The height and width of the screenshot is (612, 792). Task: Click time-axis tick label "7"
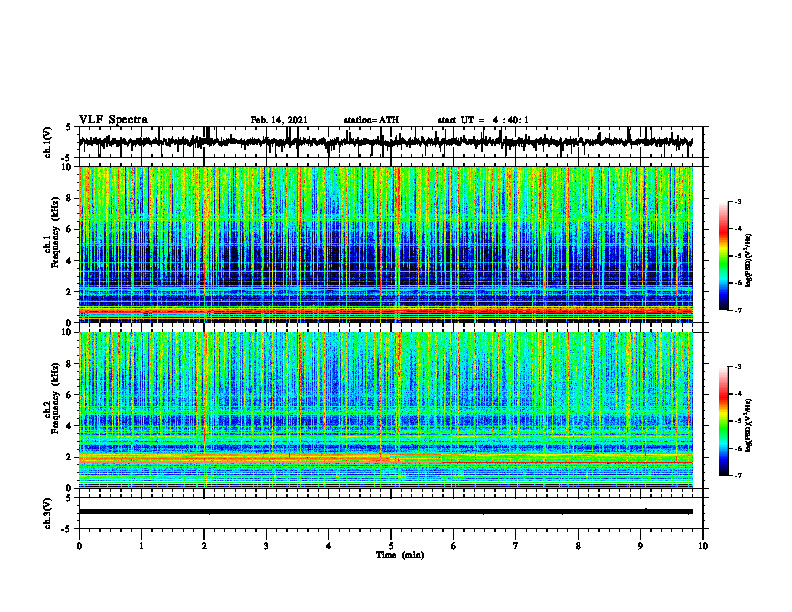(516, 546)
